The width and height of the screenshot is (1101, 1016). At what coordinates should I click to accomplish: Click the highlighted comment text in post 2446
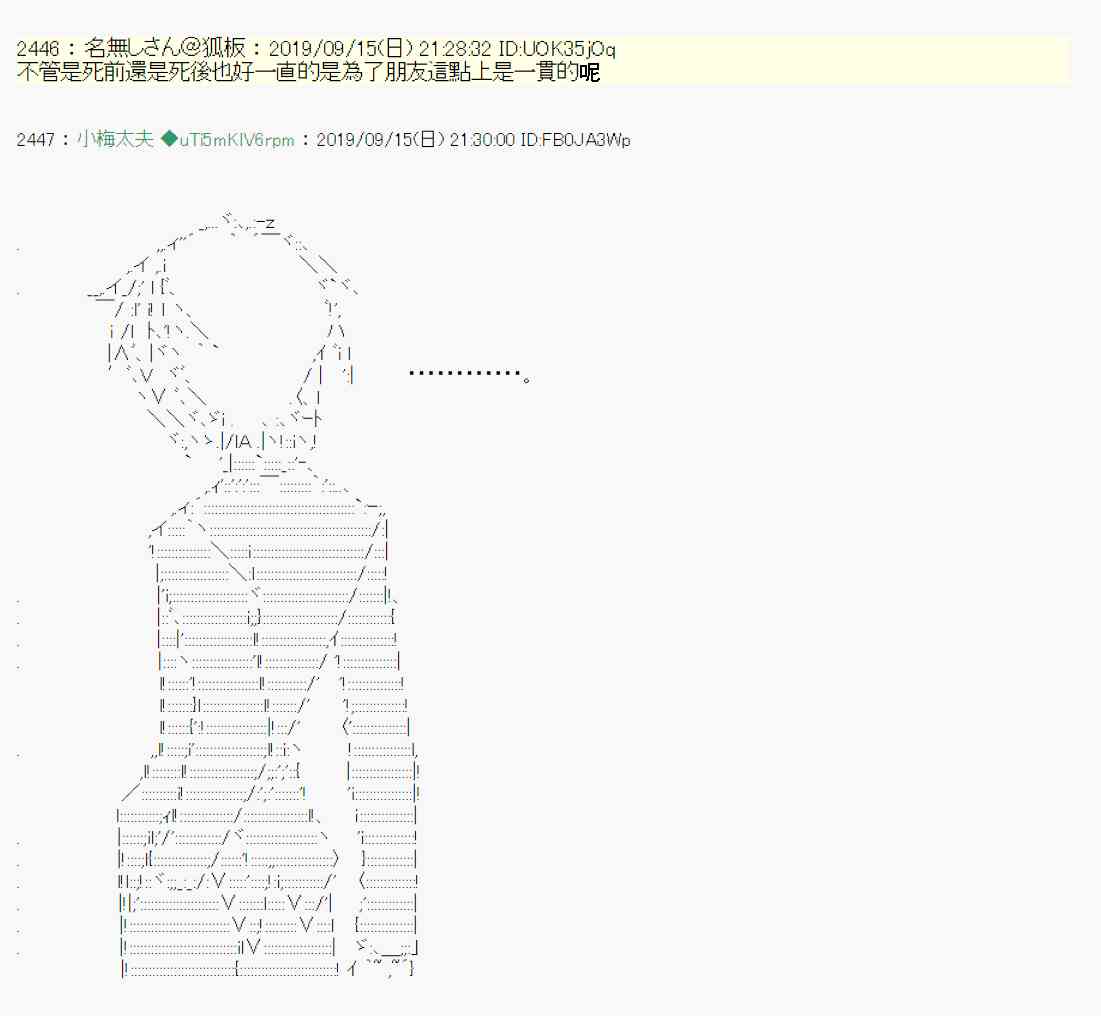[300, 72]
